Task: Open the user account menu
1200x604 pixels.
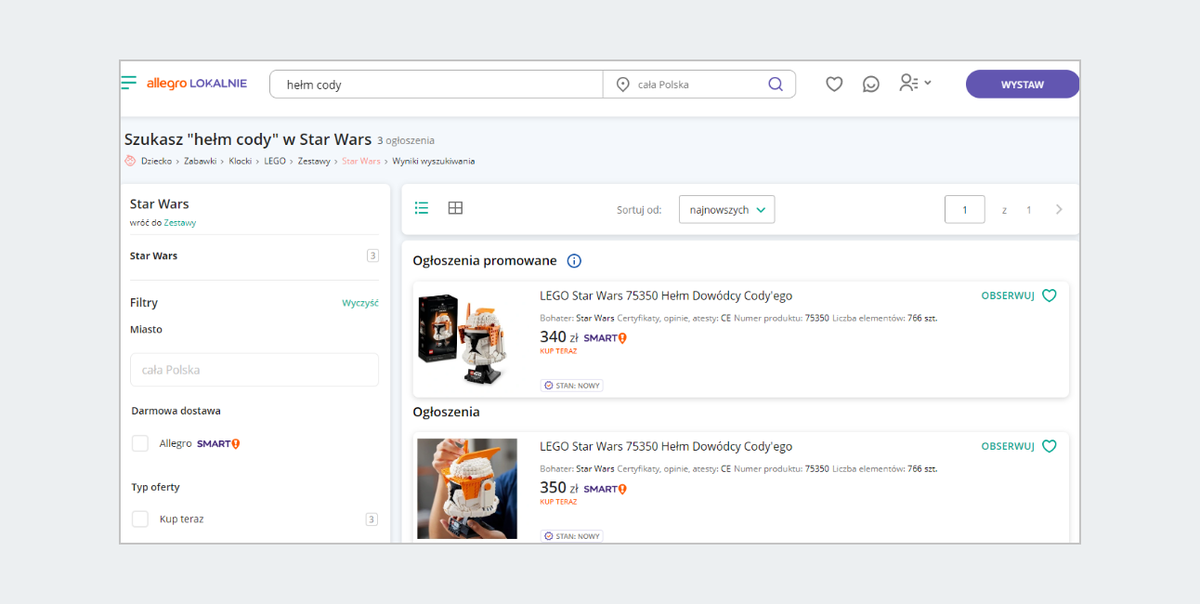Action: coord(914,83)
